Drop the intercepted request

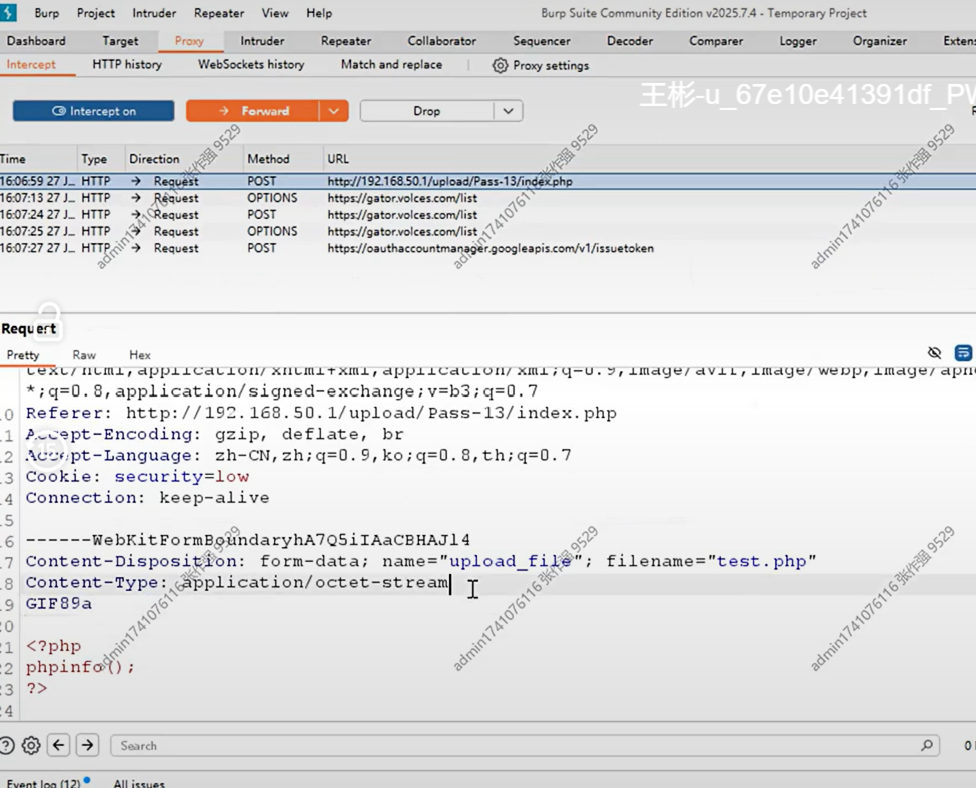[426, 111]
